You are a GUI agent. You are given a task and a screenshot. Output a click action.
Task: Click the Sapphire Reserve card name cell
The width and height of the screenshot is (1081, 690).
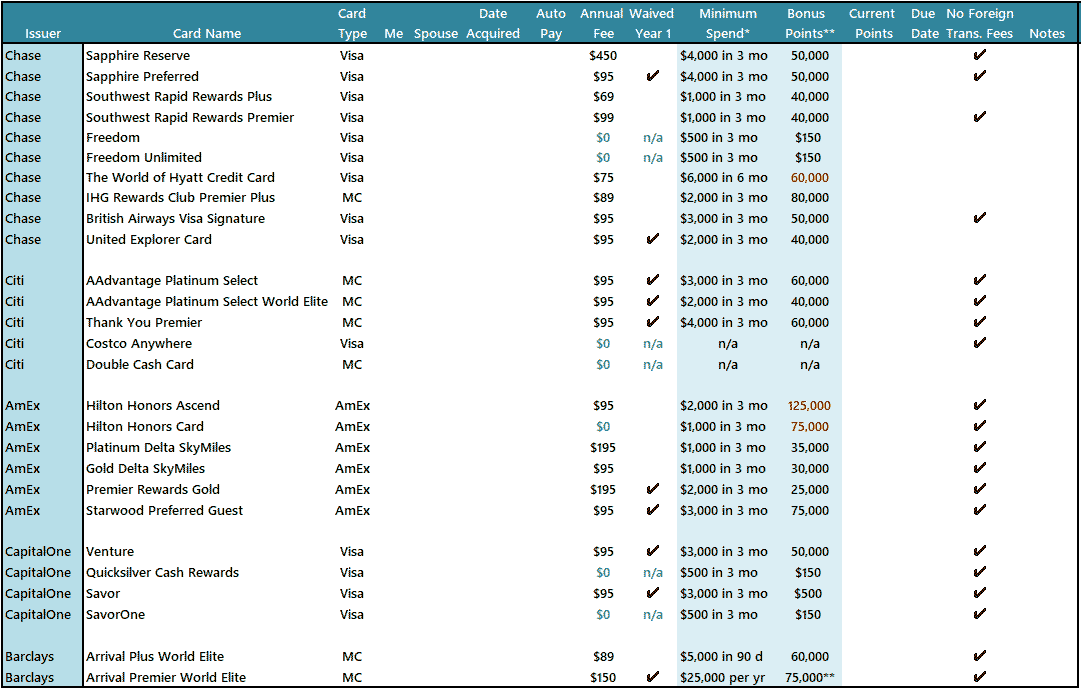(x=138, y=56)
